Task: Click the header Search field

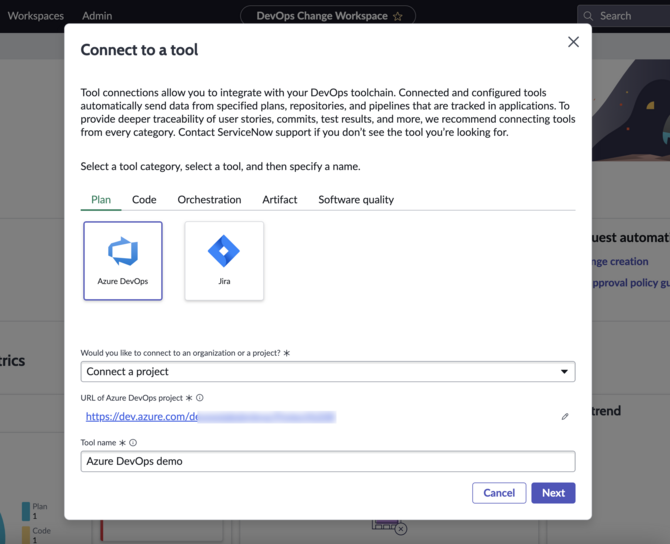Action: pos(623,16)
